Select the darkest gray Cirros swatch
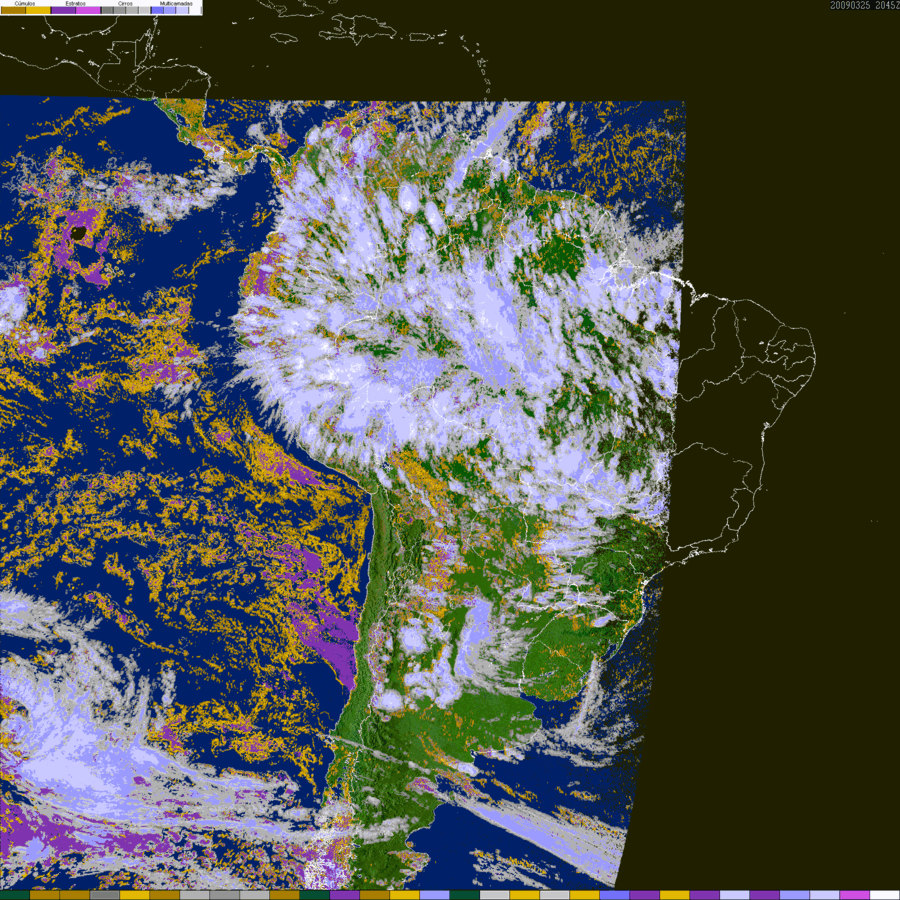The image size is (900, 900). tap(107, 10)
